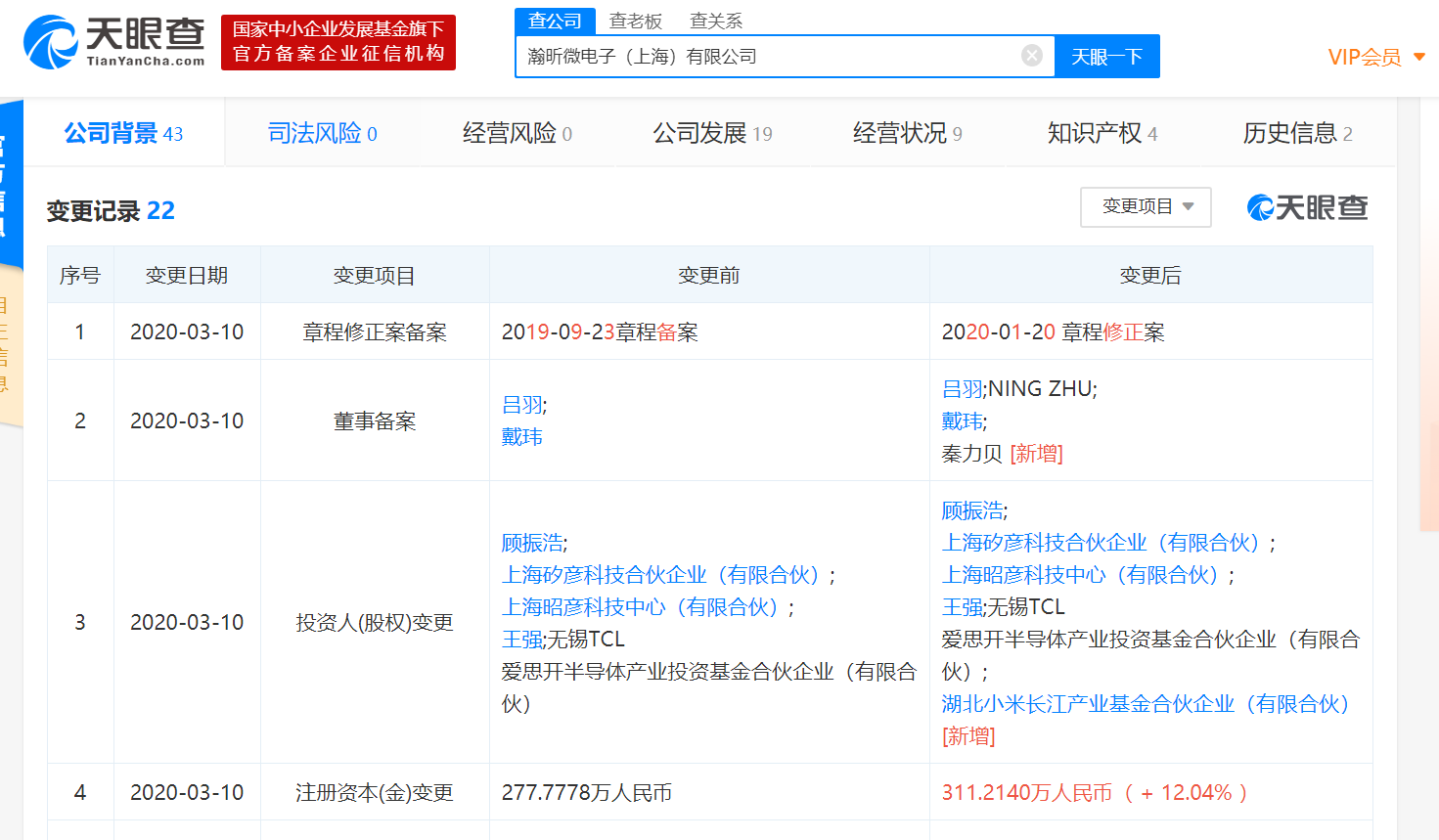Click the 天眼一下 search button

tap(1107, 57)
